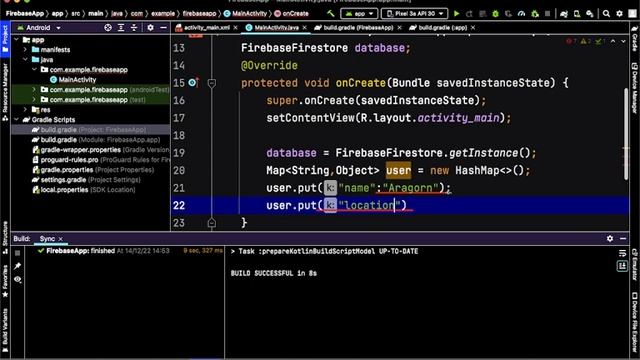Open the Device Manager toolbar icon
The height and width of the screenshot is (360, 640).
(x=577, y=14)
